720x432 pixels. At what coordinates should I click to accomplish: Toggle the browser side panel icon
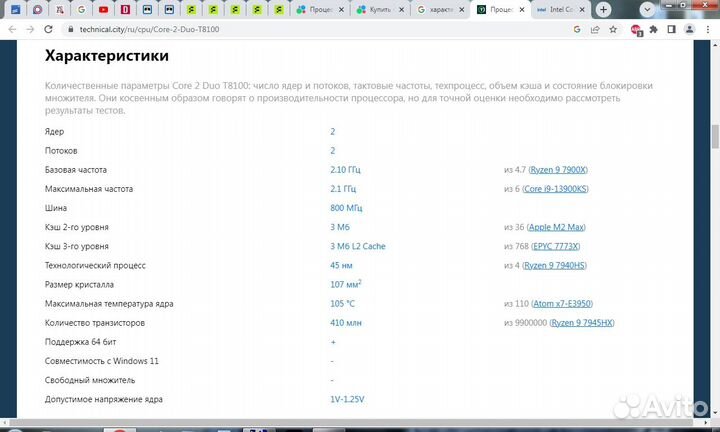tap(671, 29)
